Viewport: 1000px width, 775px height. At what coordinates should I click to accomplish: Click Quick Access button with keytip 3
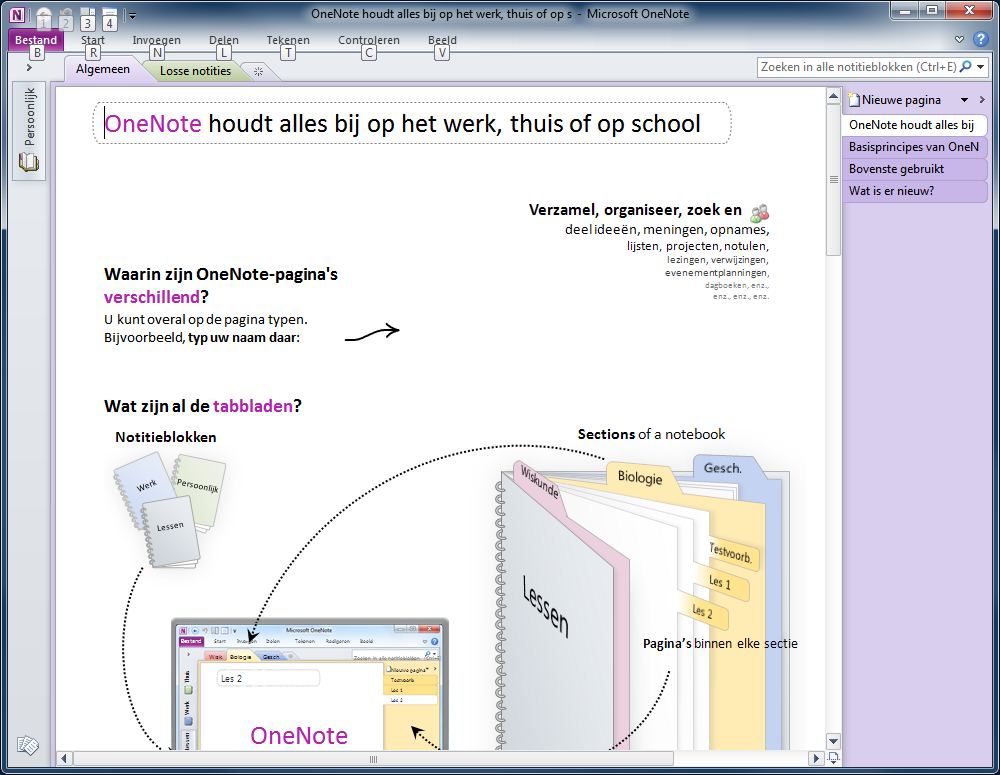click(88, 17)
